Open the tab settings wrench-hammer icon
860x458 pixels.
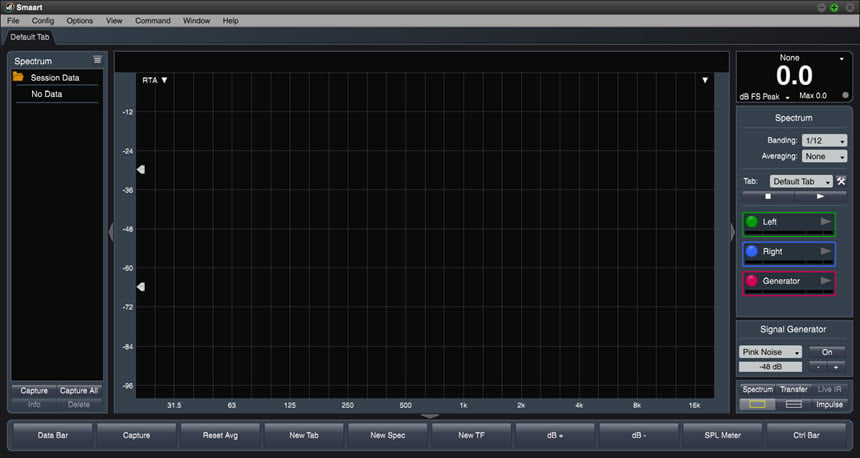(x=841, y=181)
